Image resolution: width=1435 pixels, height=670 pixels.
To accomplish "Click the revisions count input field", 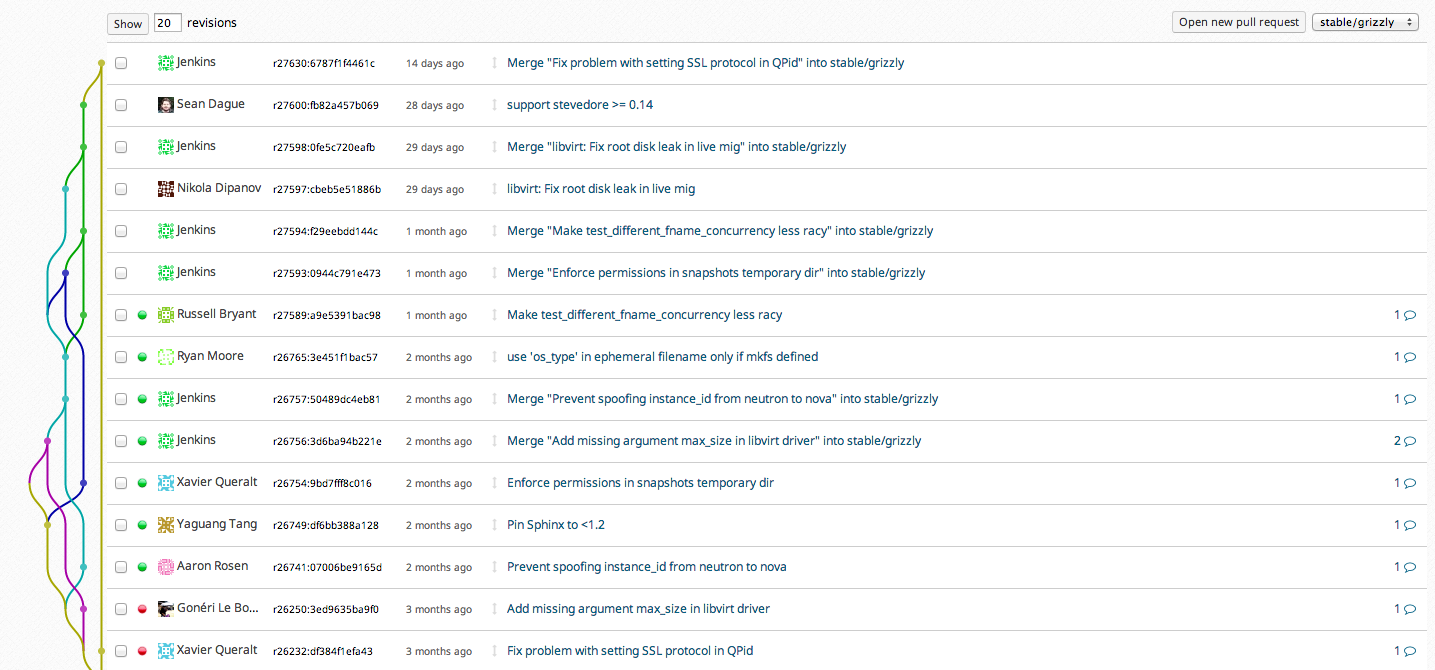I will pyautogui.click(x=167, y=23).
